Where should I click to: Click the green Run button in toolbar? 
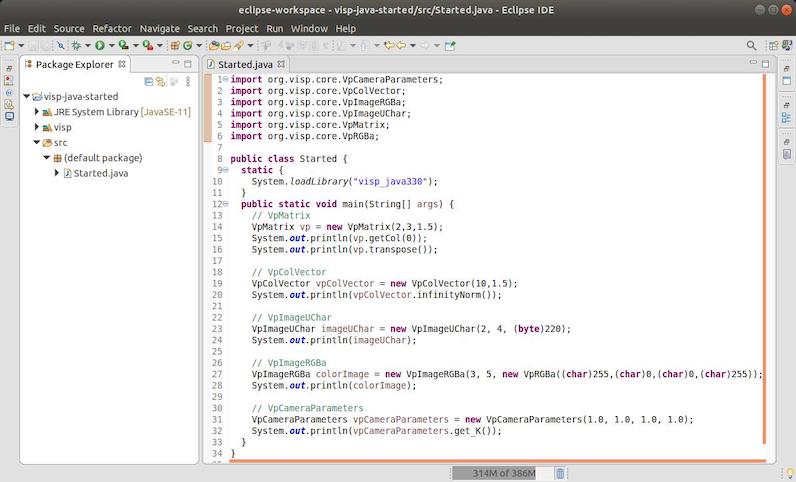click(x=99, y=45)
